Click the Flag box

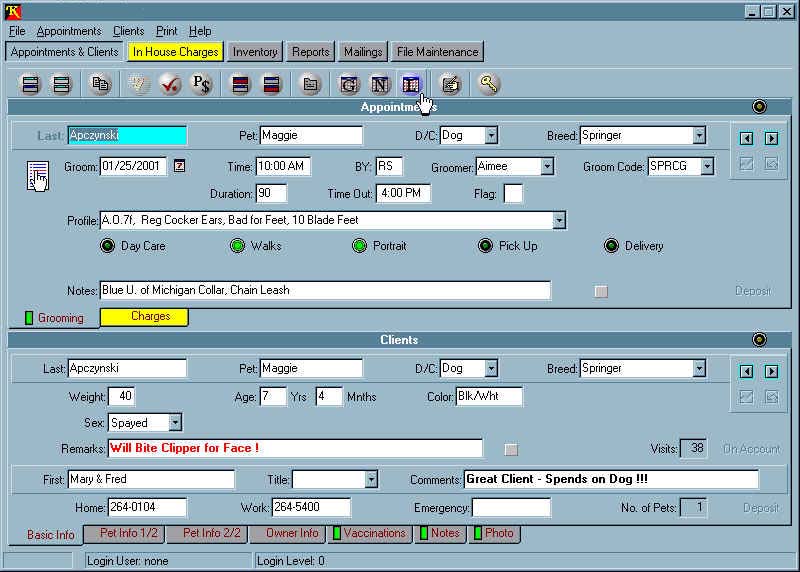coord(513,194)
